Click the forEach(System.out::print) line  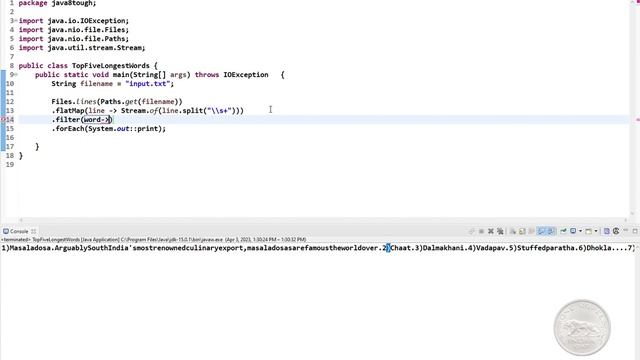[x=109, y=129]
